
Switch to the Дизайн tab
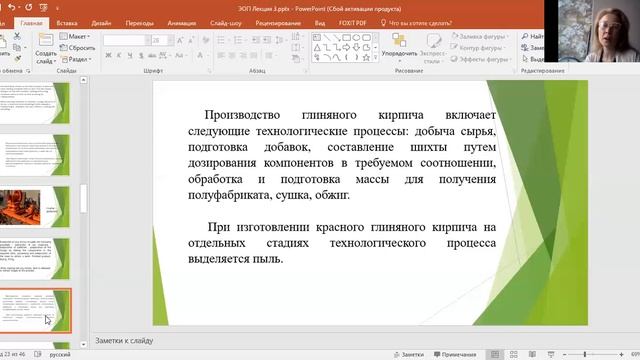(x=101, y=23)
